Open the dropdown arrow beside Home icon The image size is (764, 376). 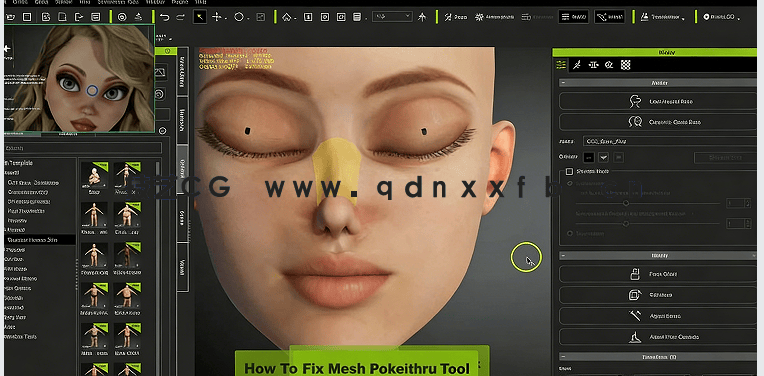pyautogui.click(x=296, y=19)
